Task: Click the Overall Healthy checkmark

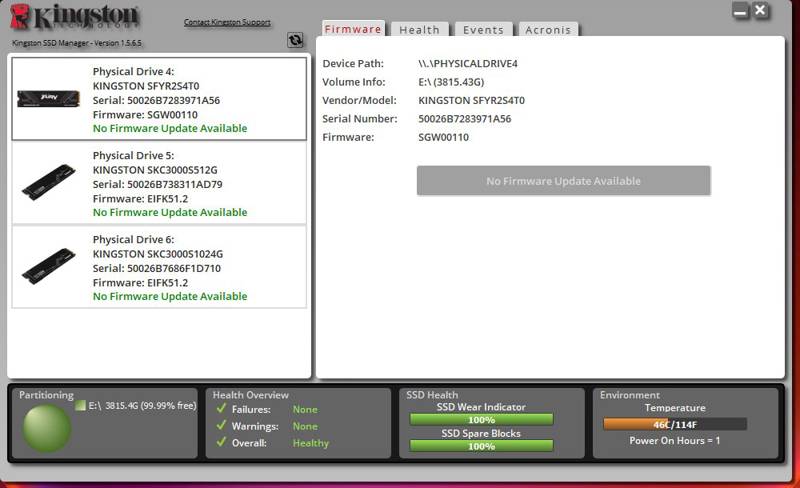Action: click(221, 442)
